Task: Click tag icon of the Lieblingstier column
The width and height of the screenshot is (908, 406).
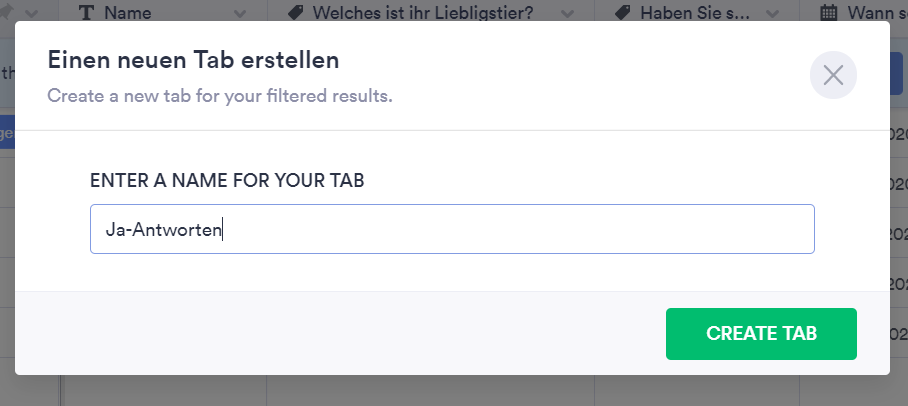Action: [294, 12]
